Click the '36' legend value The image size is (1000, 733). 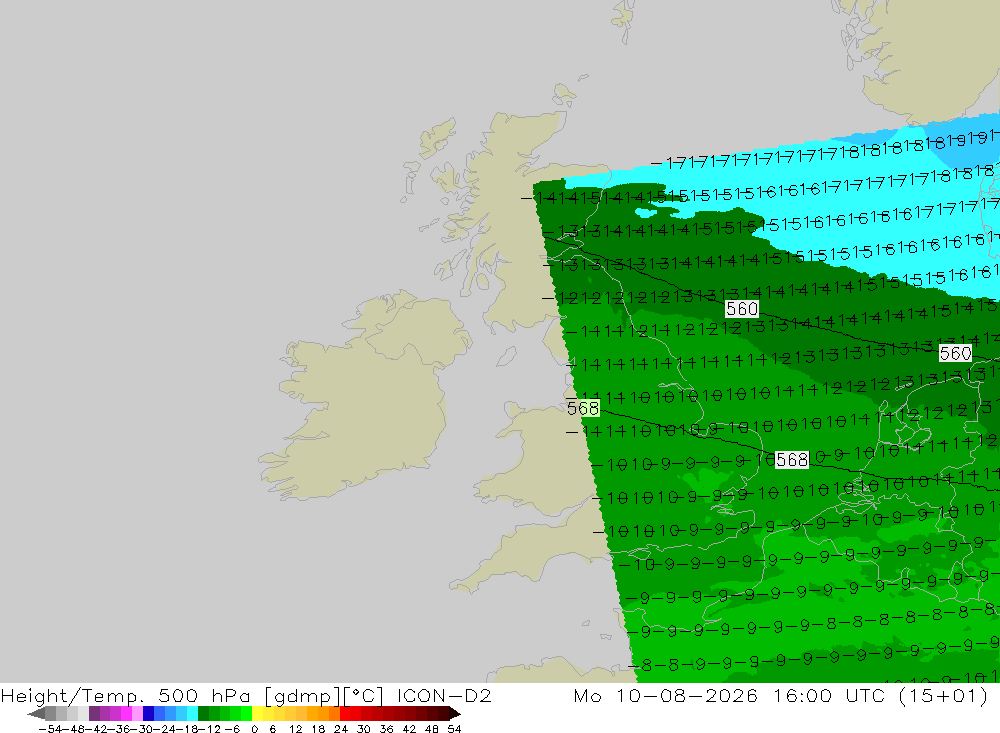click(386, 729)
